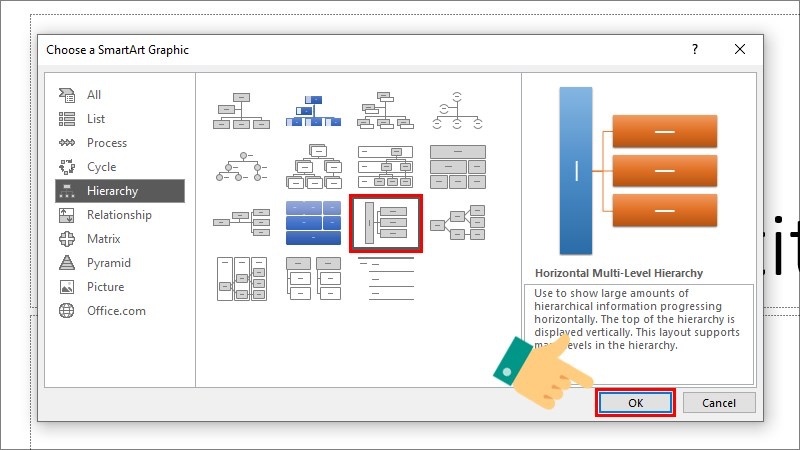Show the Process SmartArt category

(x=107, y=143)
